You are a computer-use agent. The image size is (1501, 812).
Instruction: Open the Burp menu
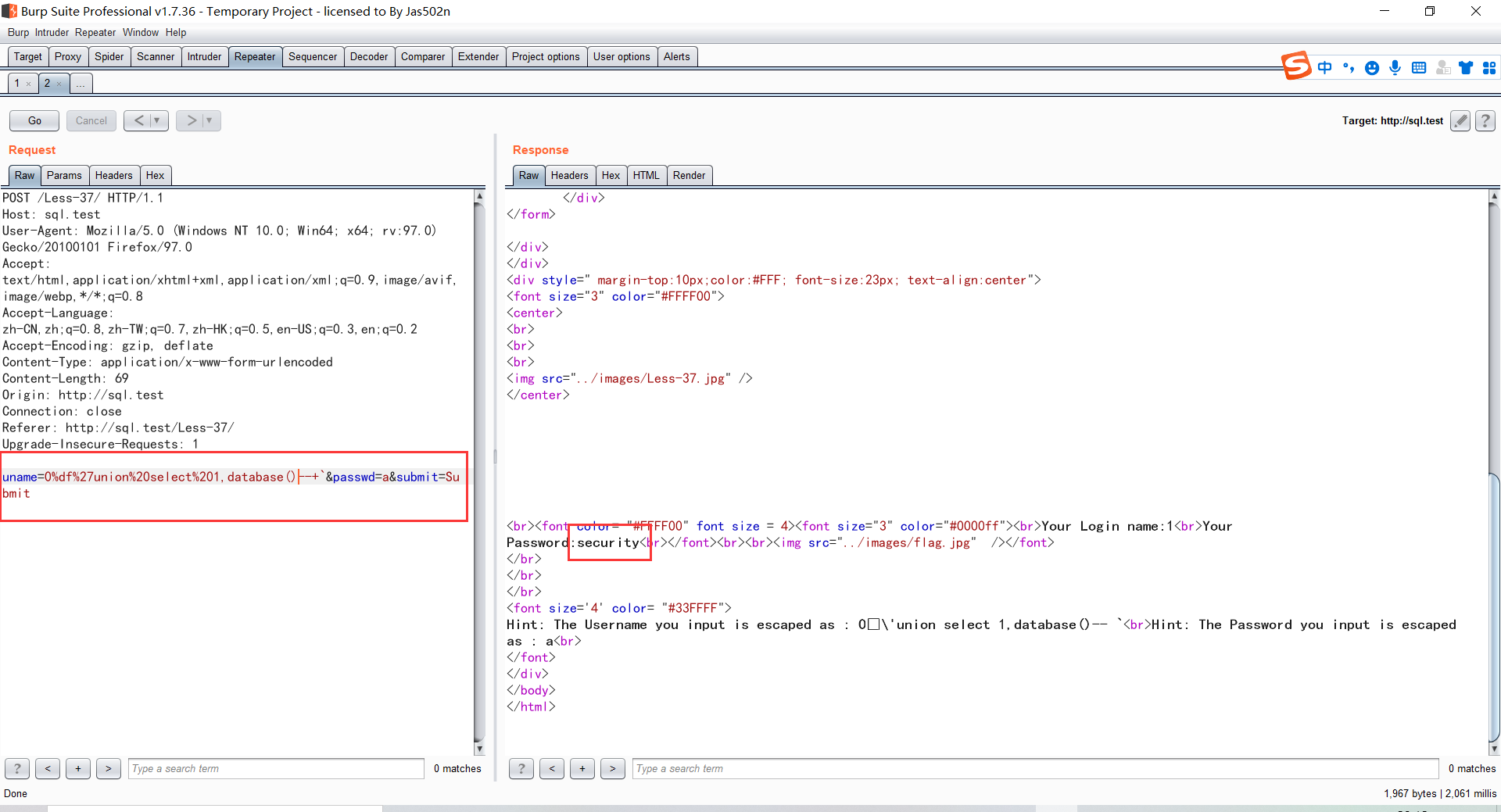(18, 32)
